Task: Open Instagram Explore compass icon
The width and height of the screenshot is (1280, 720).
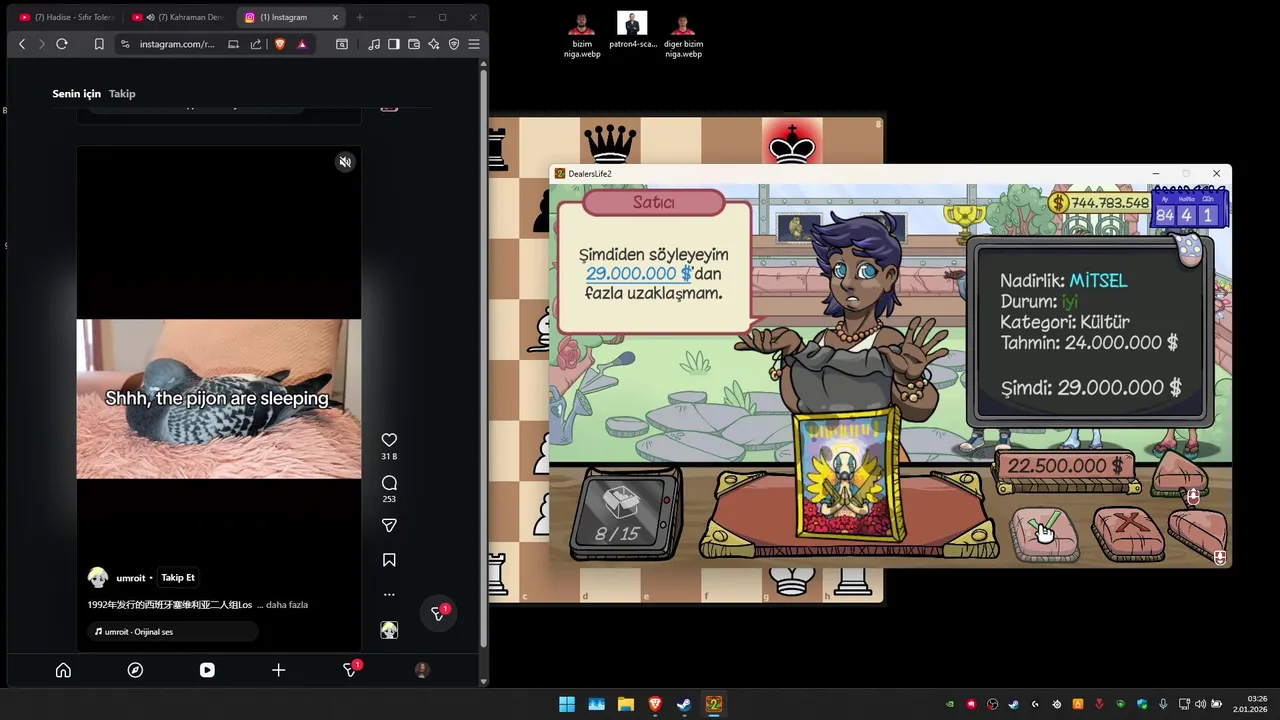Action: [135, 670]
